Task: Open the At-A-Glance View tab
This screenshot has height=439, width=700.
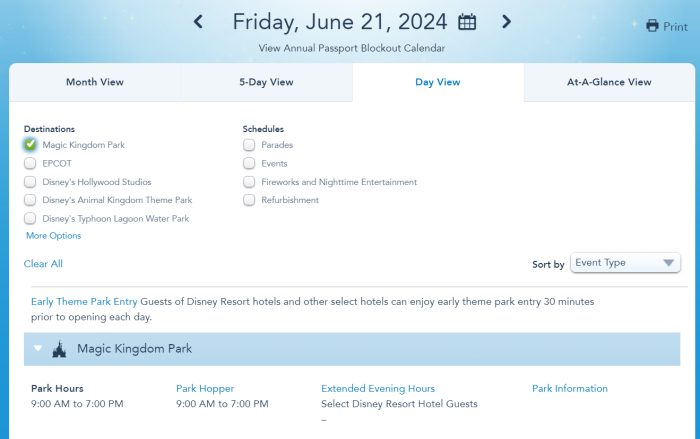Action: tap(609, 82)
